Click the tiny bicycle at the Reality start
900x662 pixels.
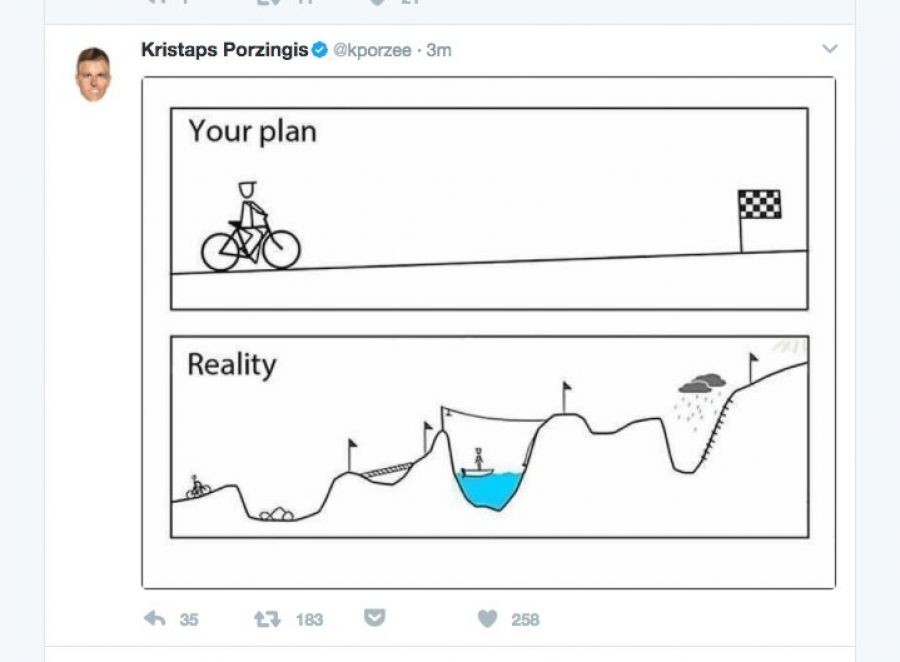coord(198,487)
